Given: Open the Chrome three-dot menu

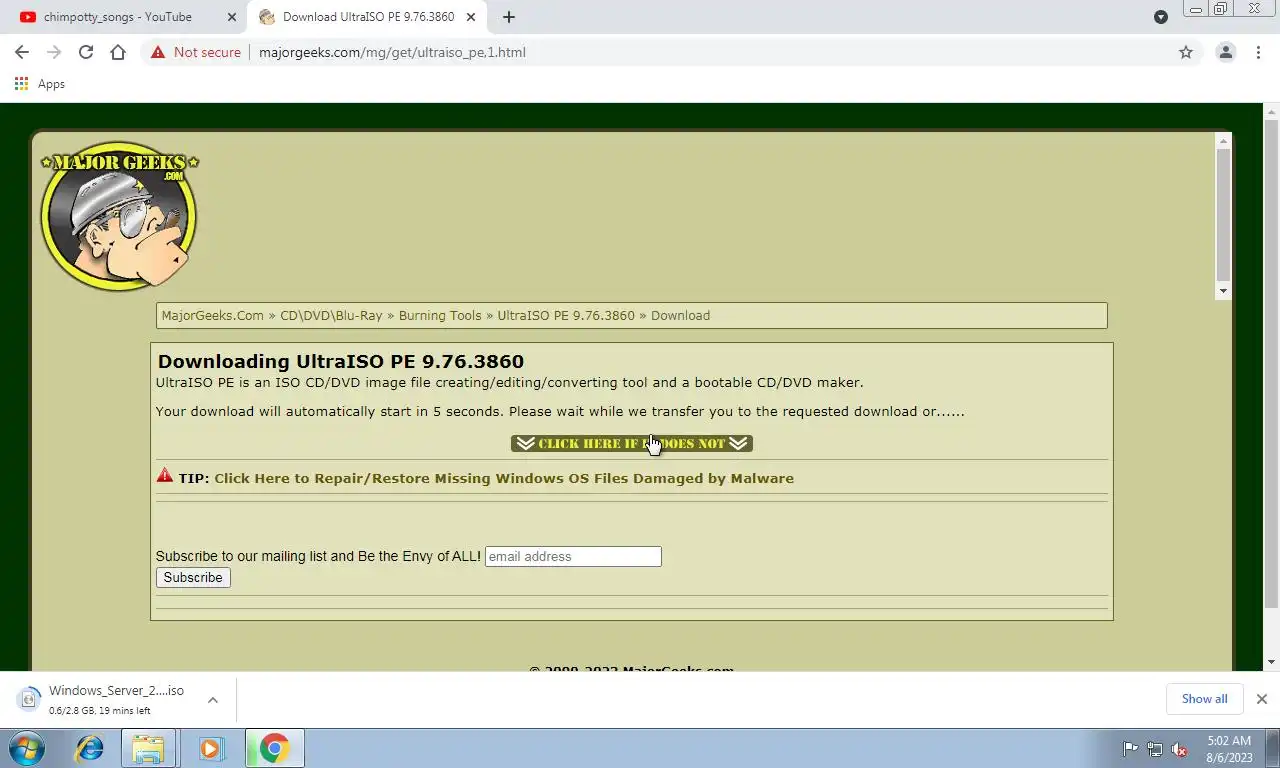Looking at the screenshot, I should 1258,52.
